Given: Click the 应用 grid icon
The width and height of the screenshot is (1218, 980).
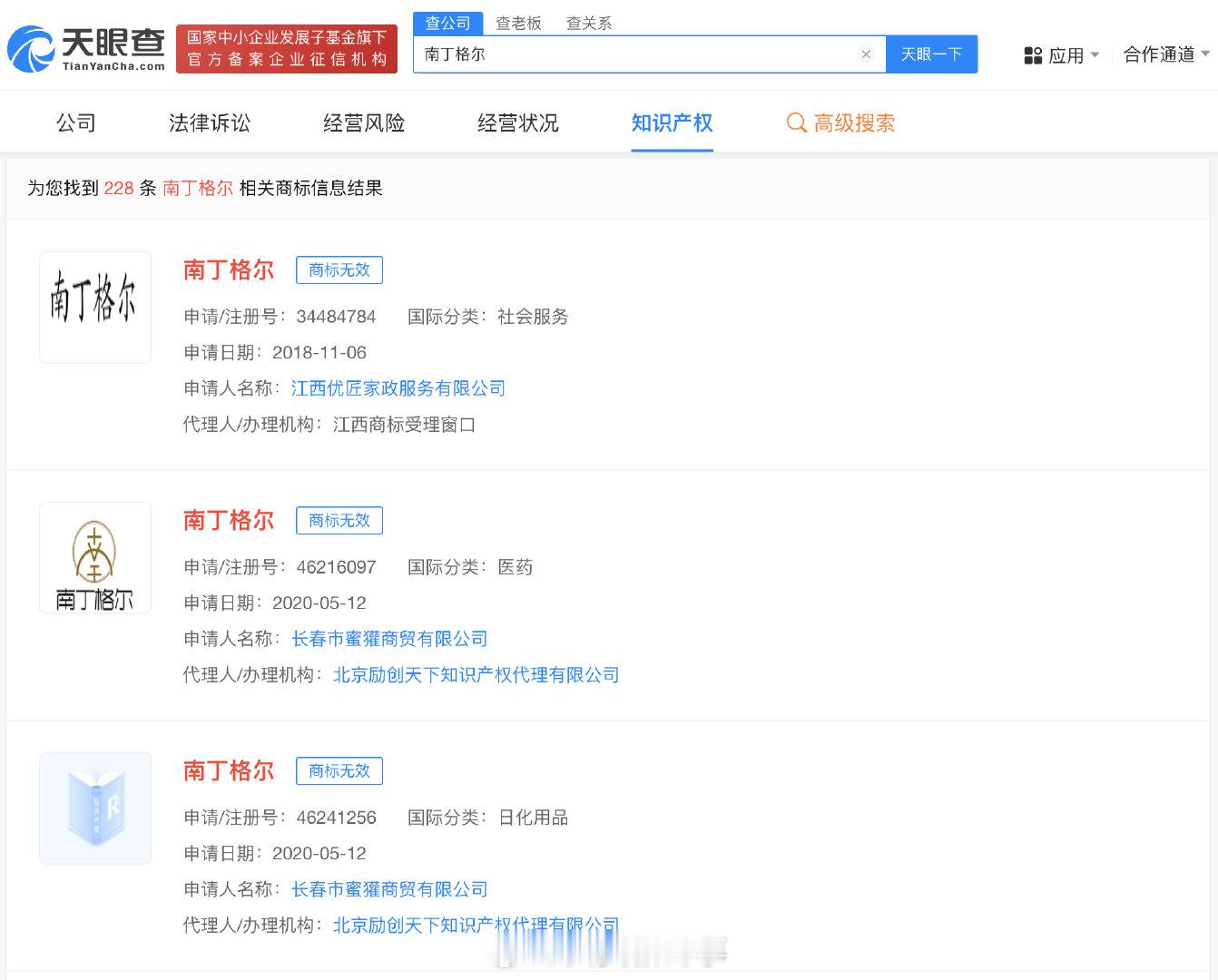Looking at the screenshot, I should [1033, 55].
